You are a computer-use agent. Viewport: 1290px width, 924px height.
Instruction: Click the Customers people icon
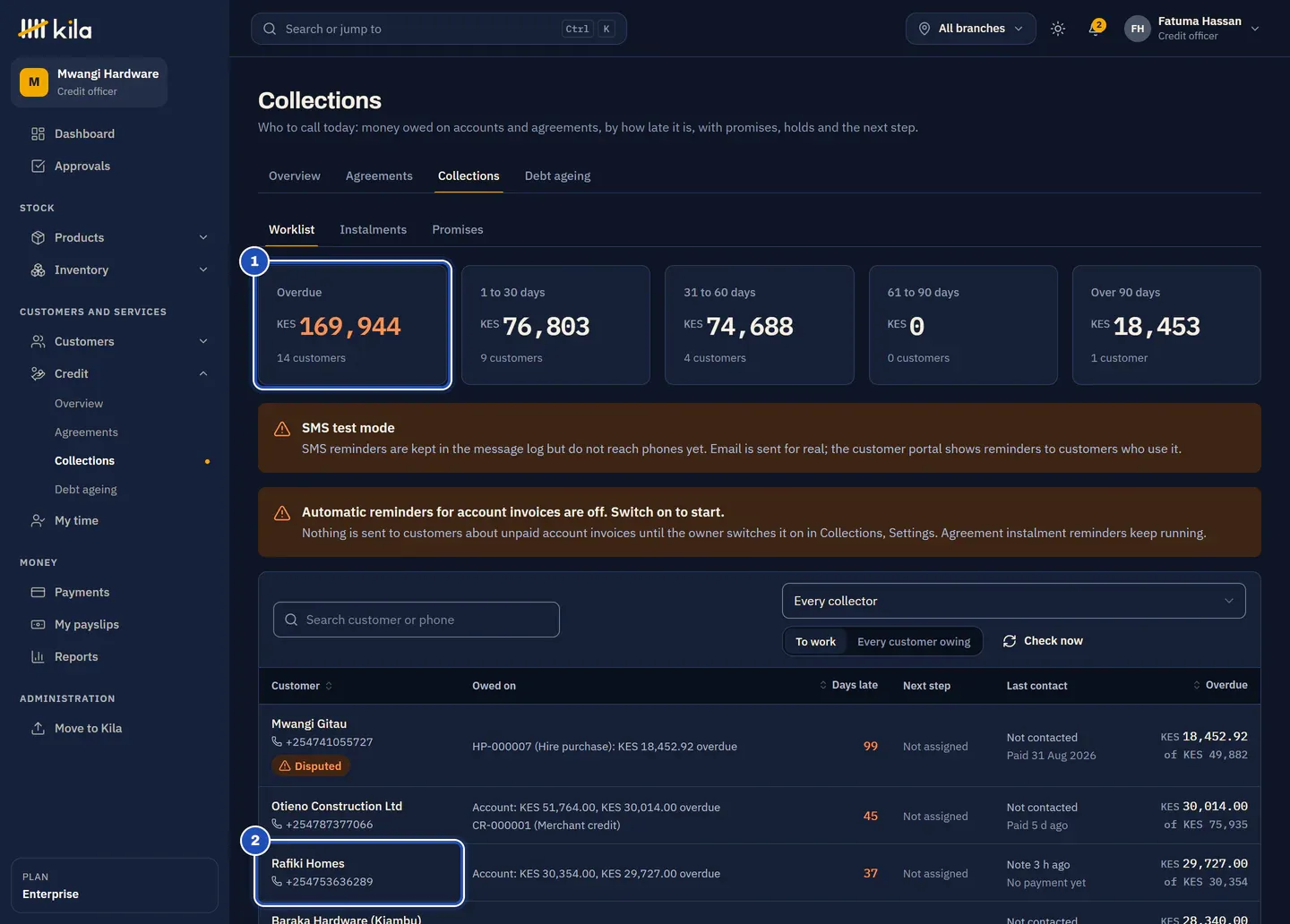coord(38,341)
